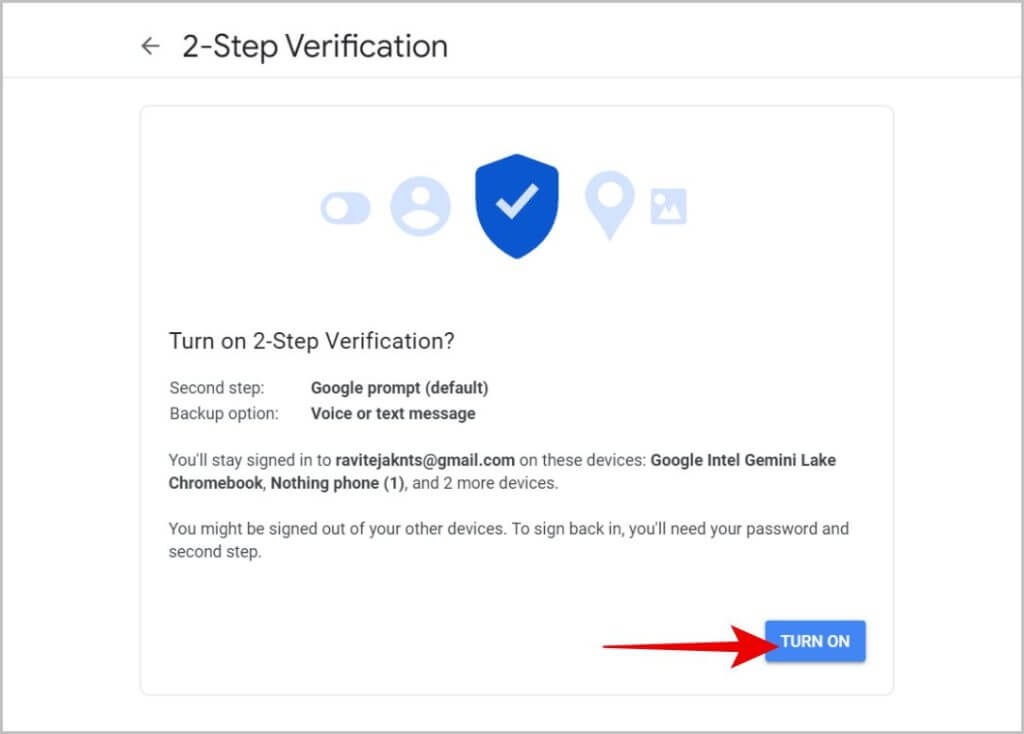Click the location pin illustration icon

610,204
